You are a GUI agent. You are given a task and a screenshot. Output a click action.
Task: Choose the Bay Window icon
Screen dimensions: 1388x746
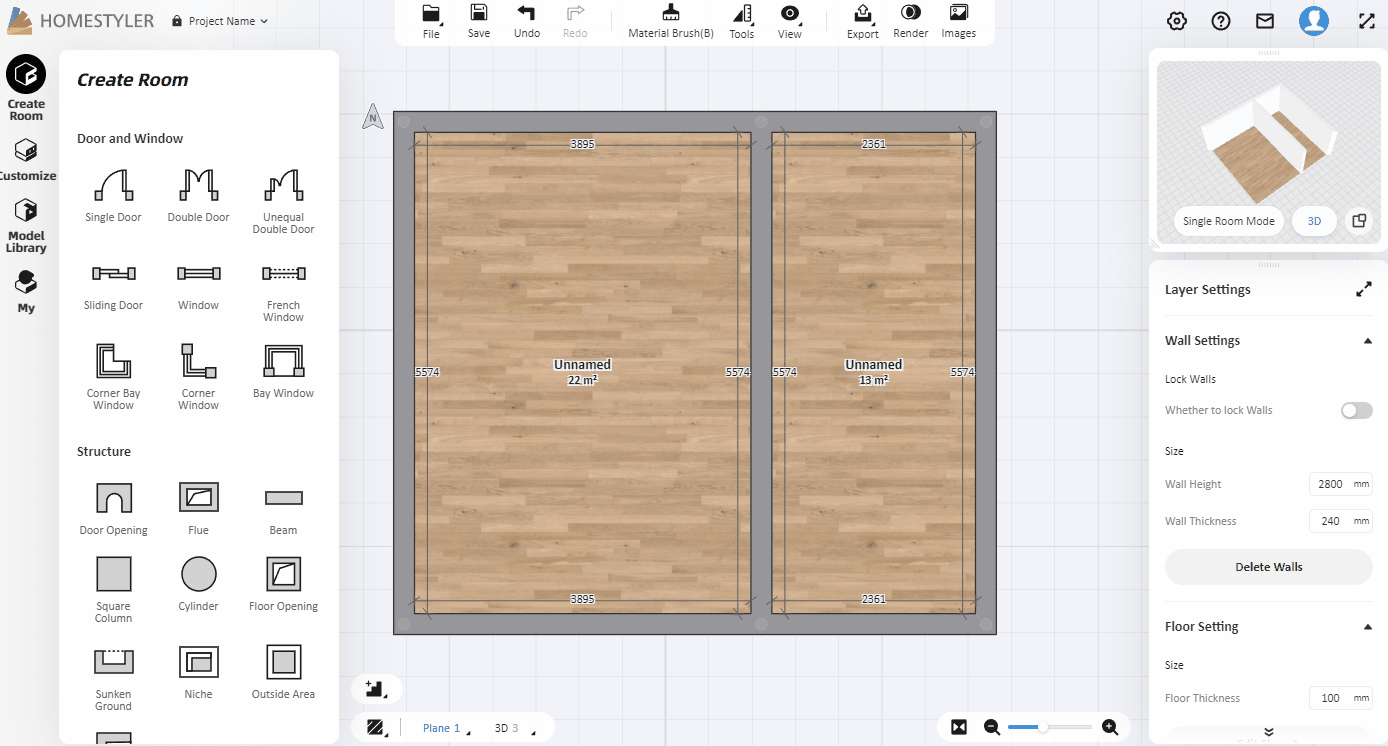point(283,360)
